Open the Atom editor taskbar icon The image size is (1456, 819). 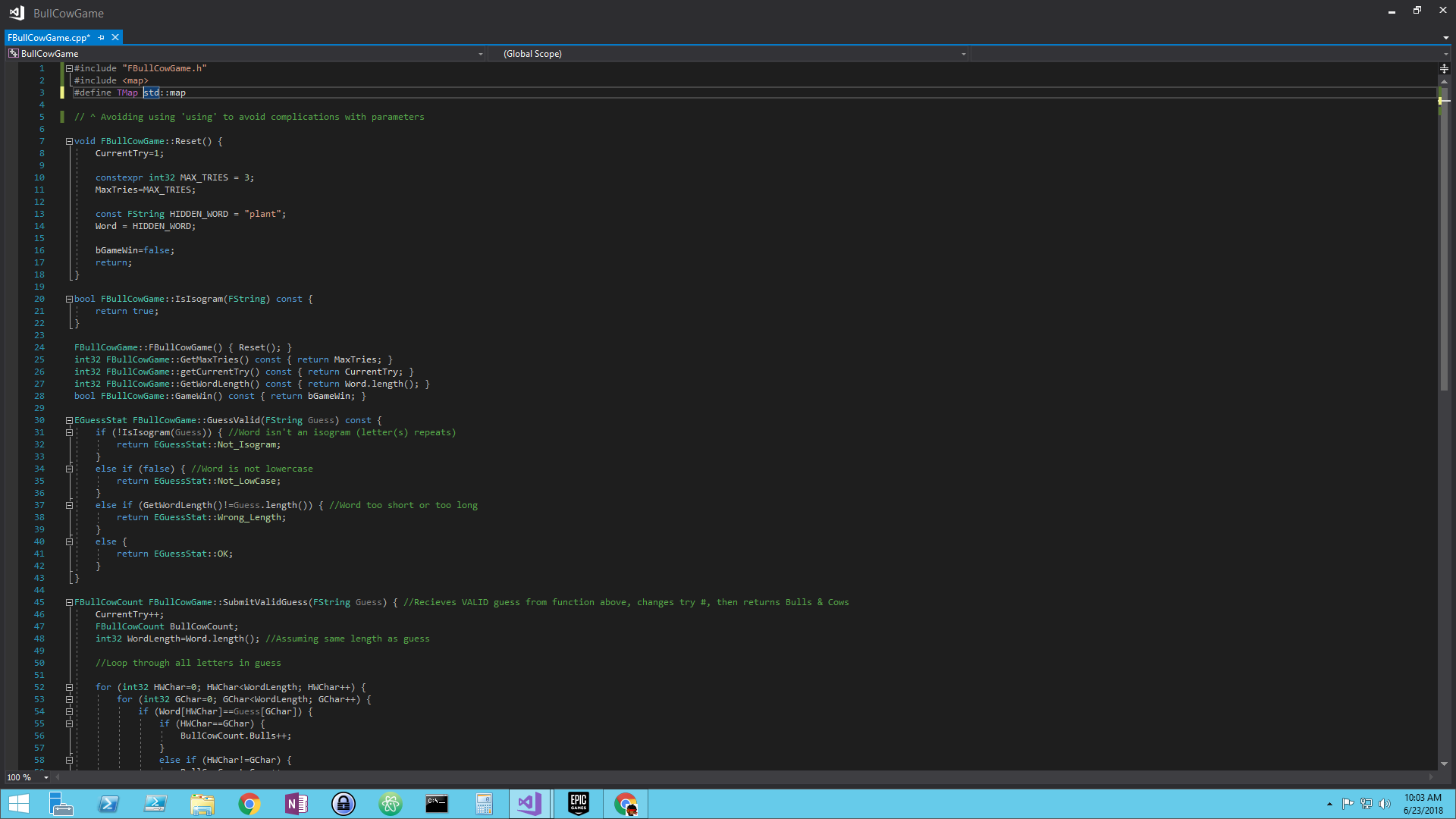391,804
